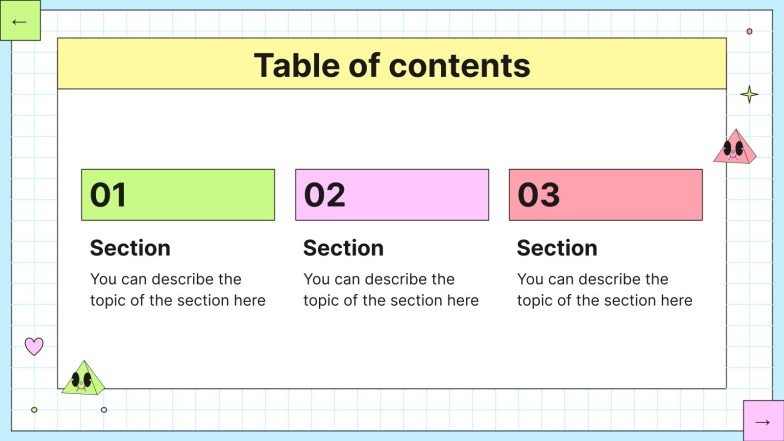Image resolution: width=784 pixels, height=441 pixels.
Task: Click the back arrow in green square
Action: pos(20,21)
